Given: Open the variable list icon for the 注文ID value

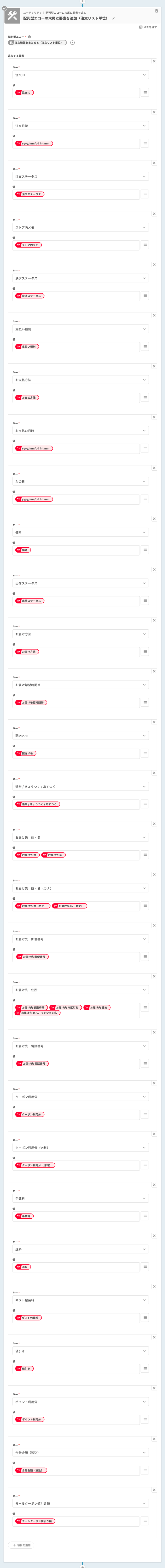Looking at the screenshot, I should (145, 93).
